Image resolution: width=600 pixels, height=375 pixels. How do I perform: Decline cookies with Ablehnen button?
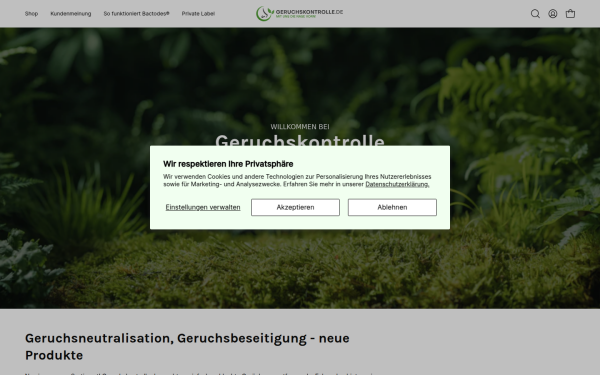pyautogui.click(x=392, y=207)
